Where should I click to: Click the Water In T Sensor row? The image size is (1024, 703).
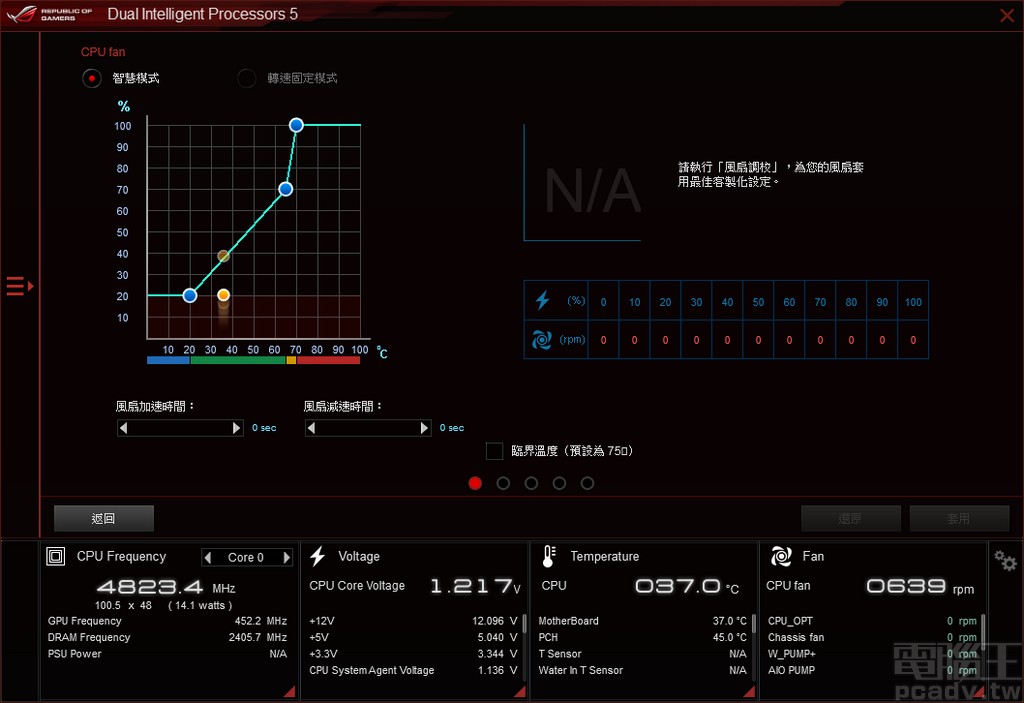[643, 670]
